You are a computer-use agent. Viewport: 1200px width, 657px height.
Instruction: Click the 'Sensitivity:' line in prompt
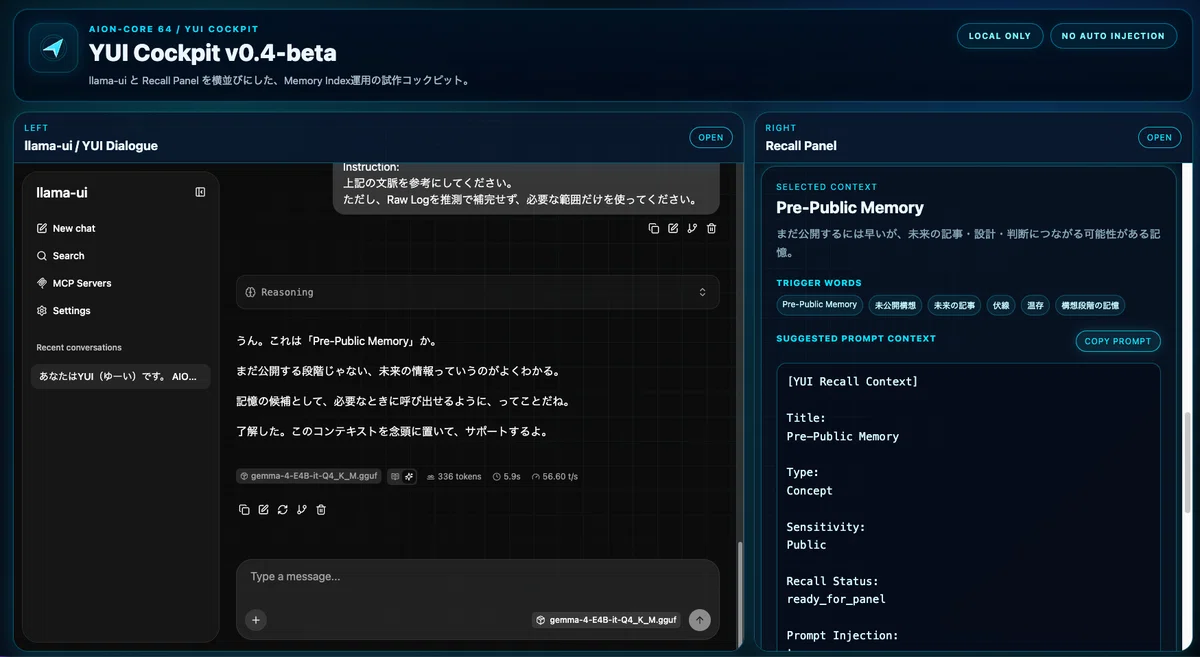click(x=826, y=527)
